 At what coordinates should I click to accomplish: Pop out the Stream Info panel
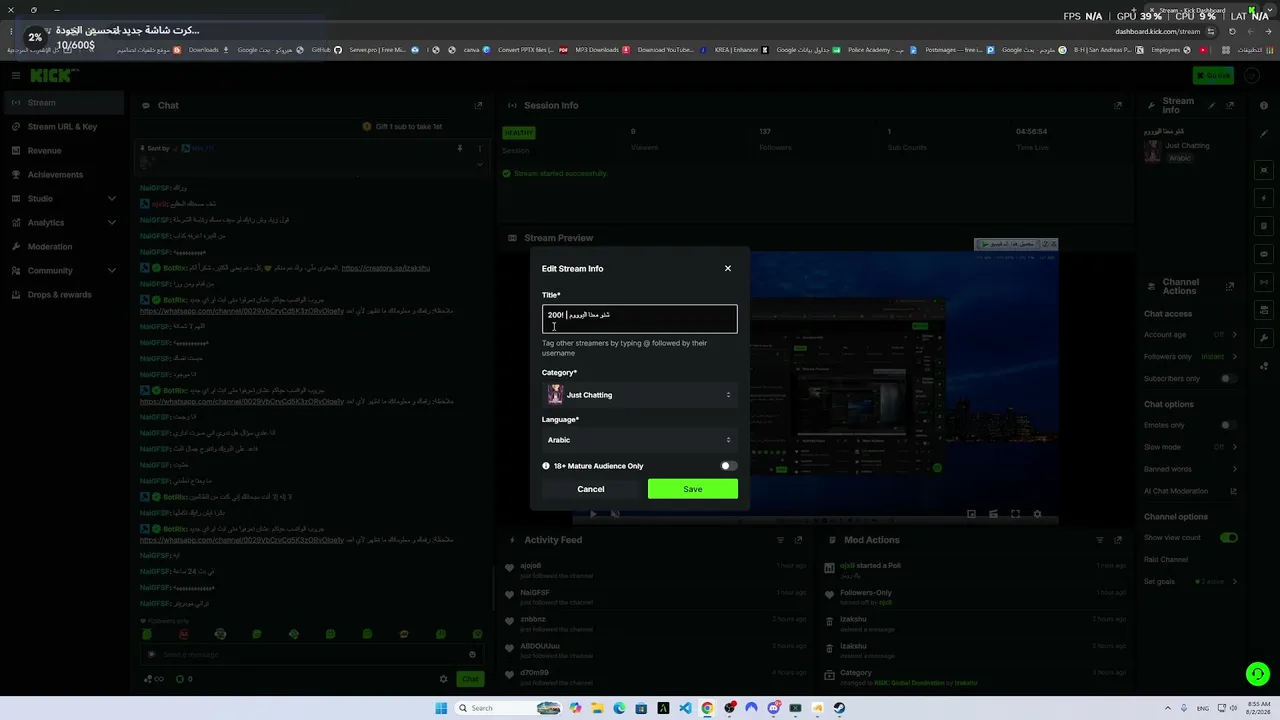click(x=1230, y=105)
